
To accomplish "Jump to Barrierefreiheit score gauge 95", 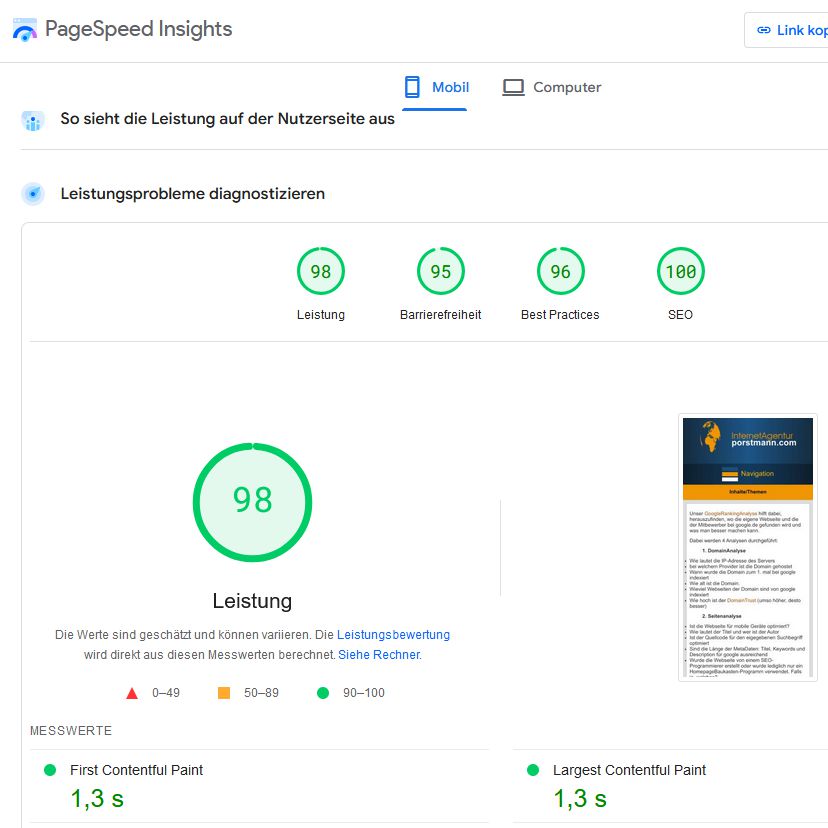I will (440, 271).
